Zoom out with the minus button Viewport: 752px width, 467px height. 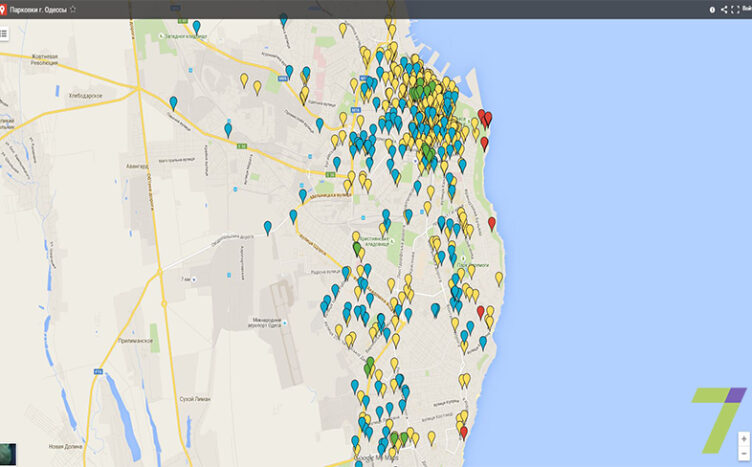tap(743, 454)
